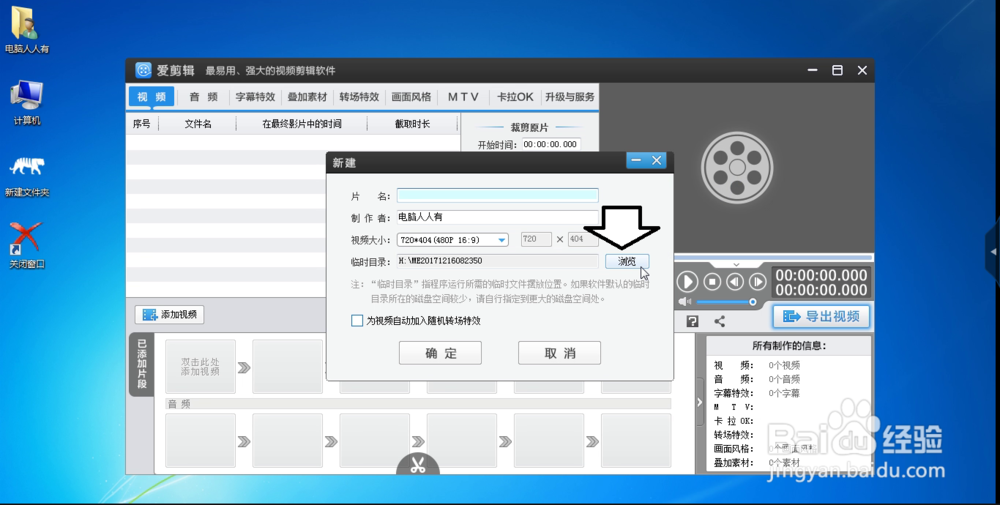Close the 新建 dialog
The width and height of the screenshot is (1000, 505).
click(x=656, y=161)
